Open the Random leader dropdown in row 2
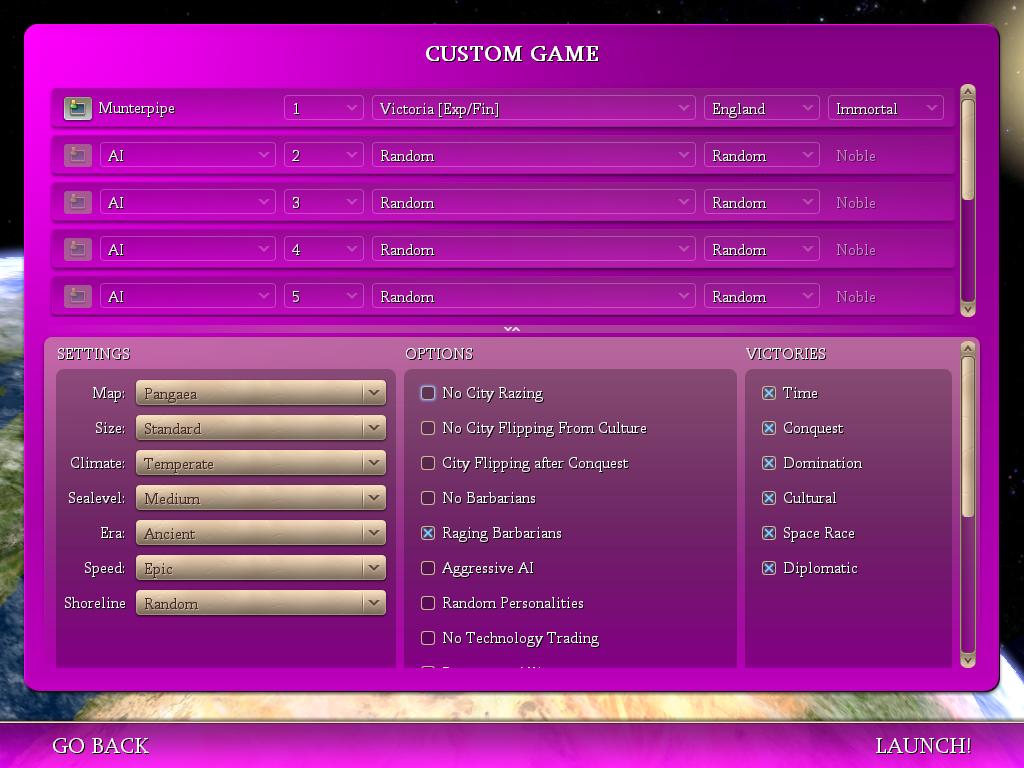 (x=534, y=155)
